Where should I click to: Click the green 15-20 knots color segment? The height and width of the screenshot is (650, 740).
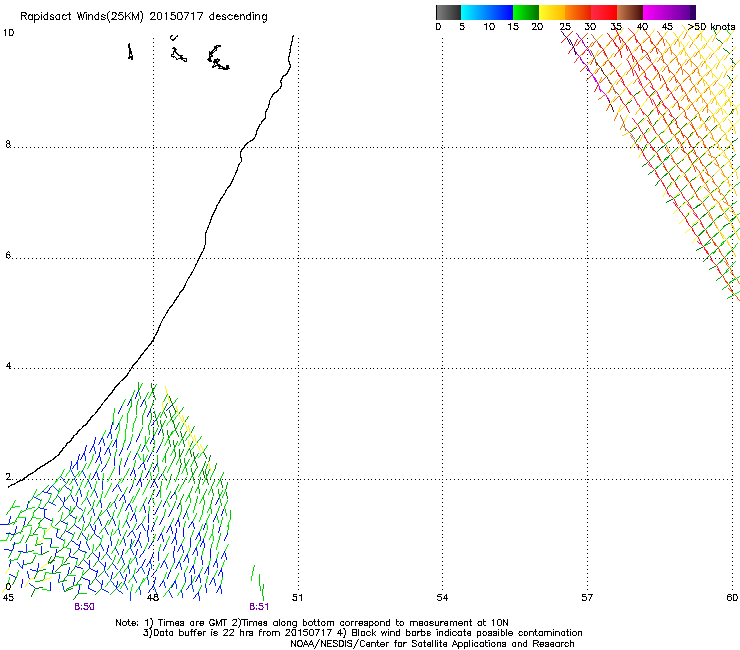tap(526, 12)
